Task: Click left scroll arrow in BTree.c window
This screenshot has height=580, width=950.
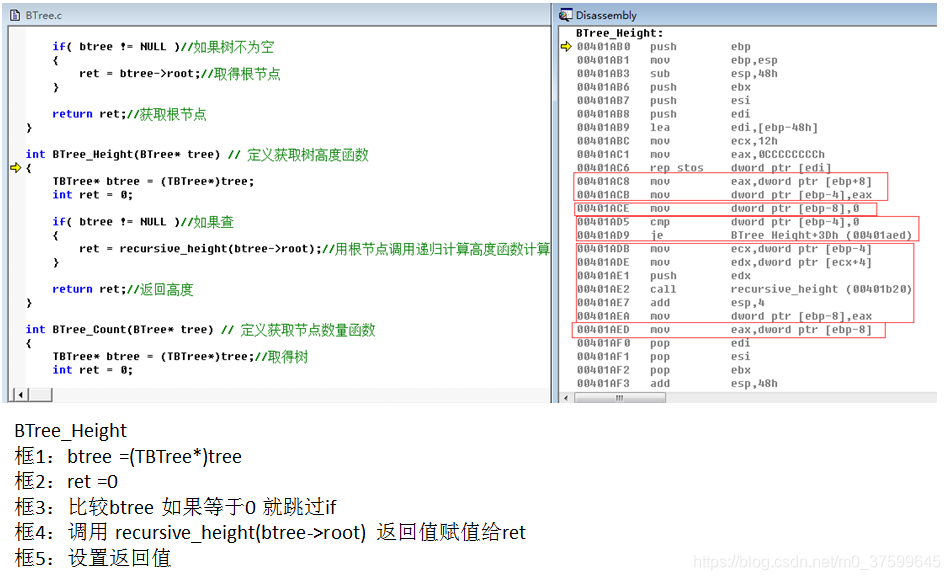Action: point(21,395)
